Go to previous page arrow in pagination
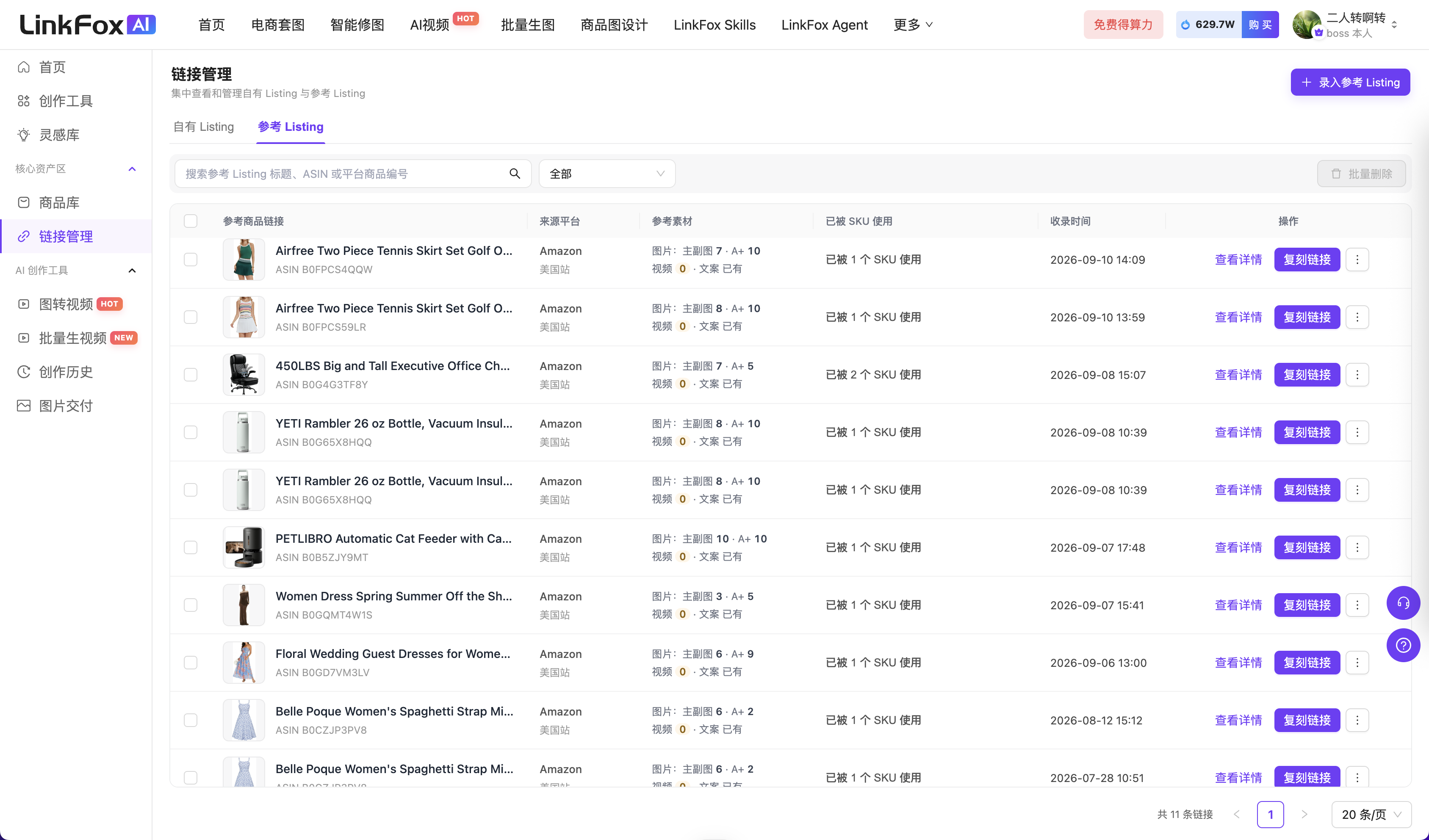This screenshot has width=1429, height=840. pyautogui.click(x=1237, y=815)
